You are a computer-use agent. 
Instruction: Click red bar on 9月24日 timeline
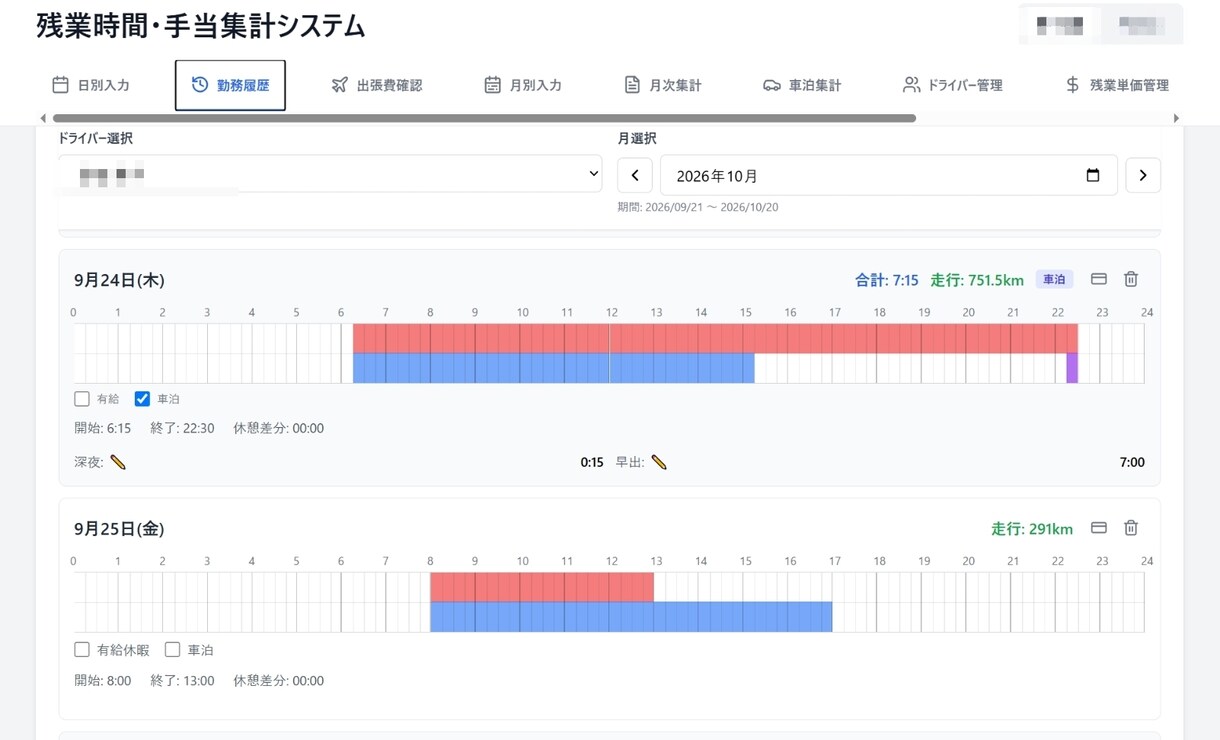pyautogui.click(x=715, y=338)
